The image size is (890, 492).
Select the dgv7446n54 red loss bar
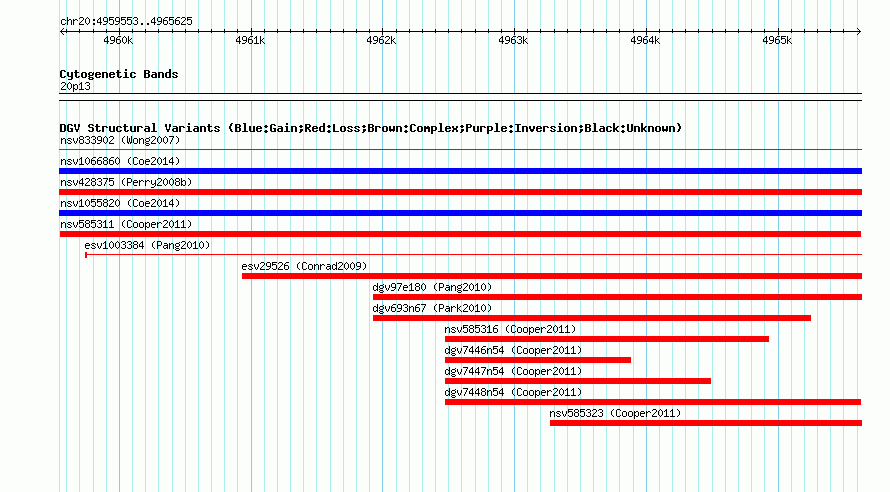point(538,360)
